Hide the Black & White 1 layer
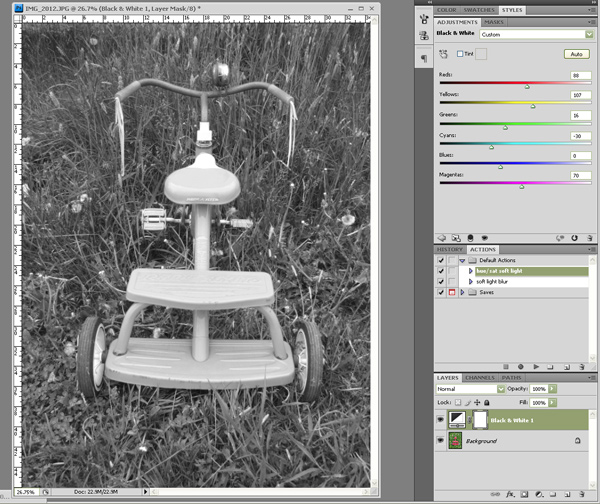The height and width of the screenshot is (504, 600). coord(442,422)
